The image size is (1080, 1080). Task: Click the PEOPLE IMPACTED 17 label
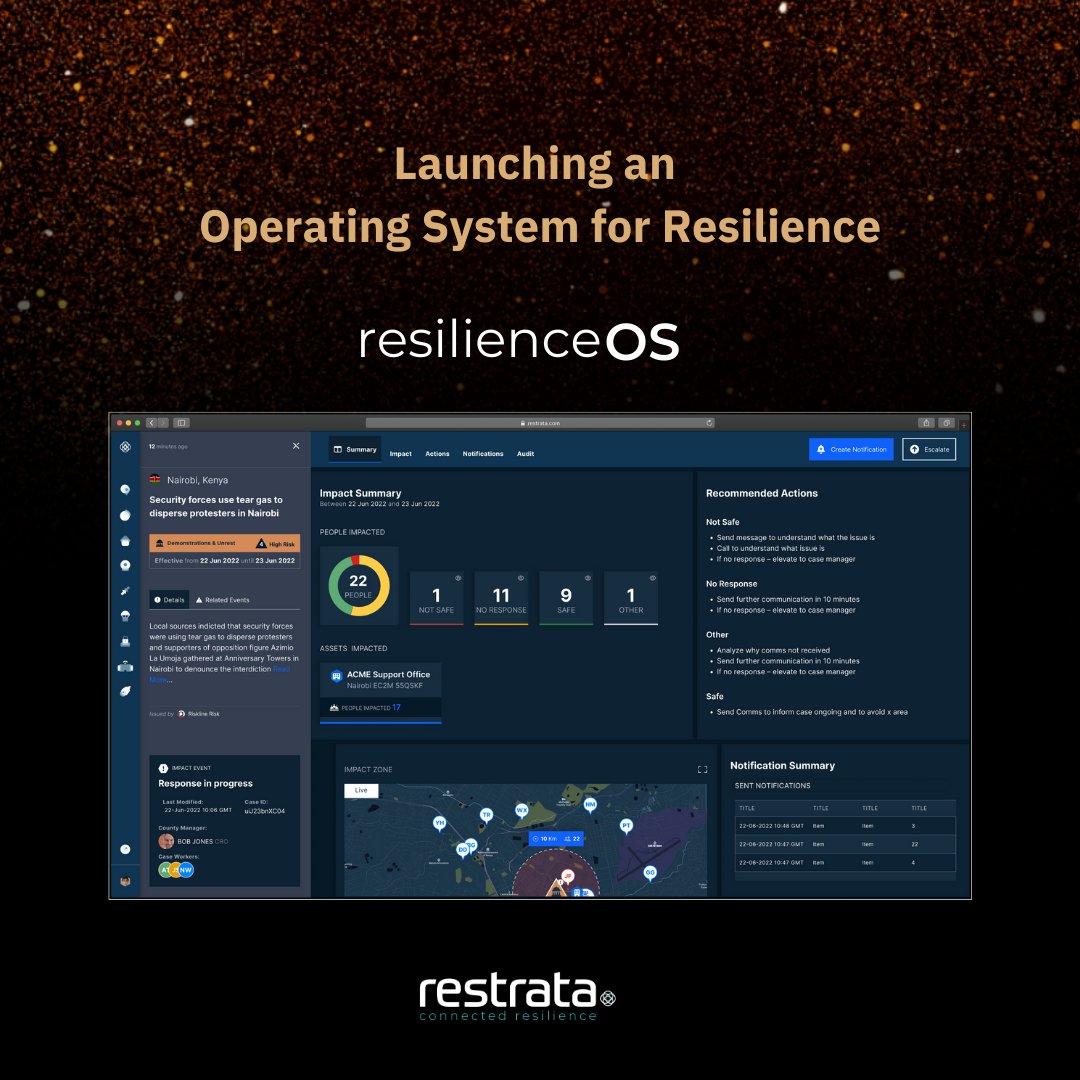(365, 707)
